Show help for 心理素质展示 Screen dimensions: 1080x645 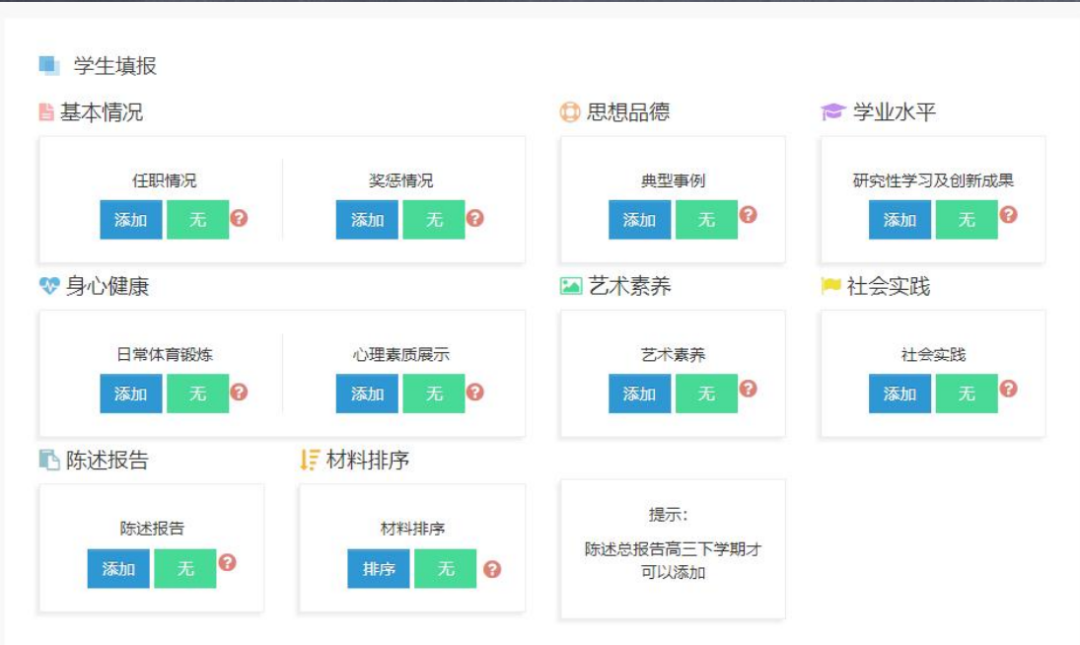tap(475, 391)
